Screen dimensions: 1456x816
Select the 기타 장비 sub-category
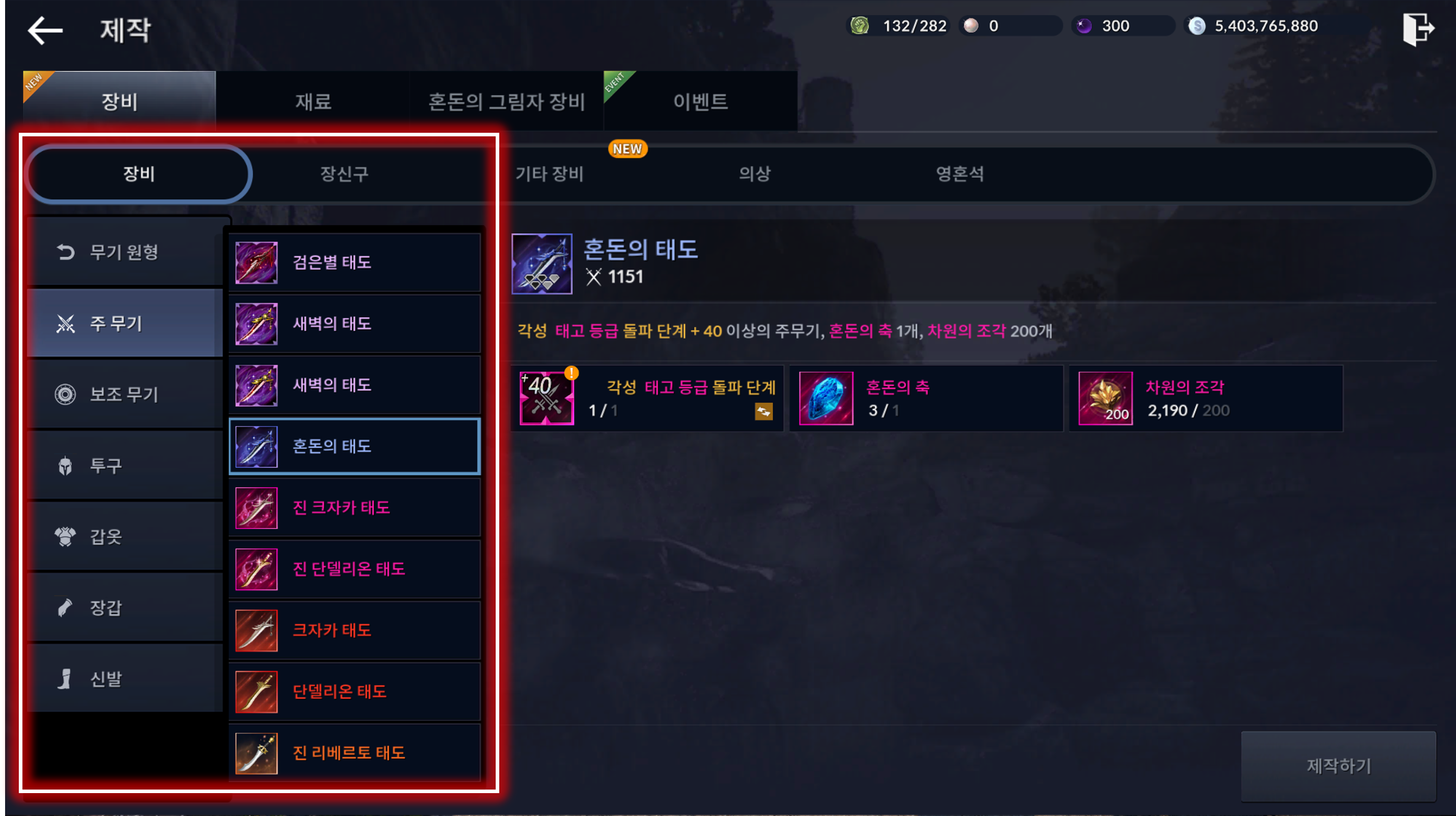click(x=549, y=173)
